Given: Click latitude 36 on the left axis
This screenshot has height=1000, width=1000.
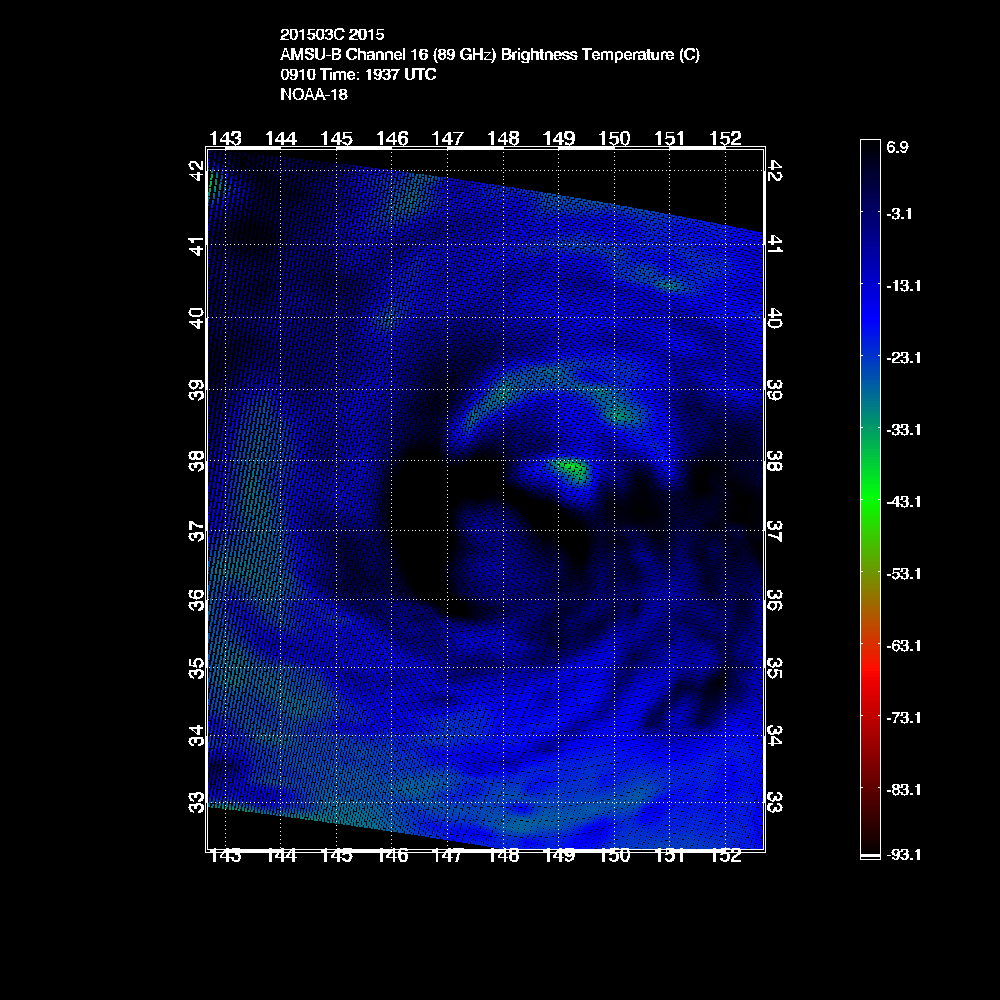Looking at the screenshot, I should coord(197,600).
